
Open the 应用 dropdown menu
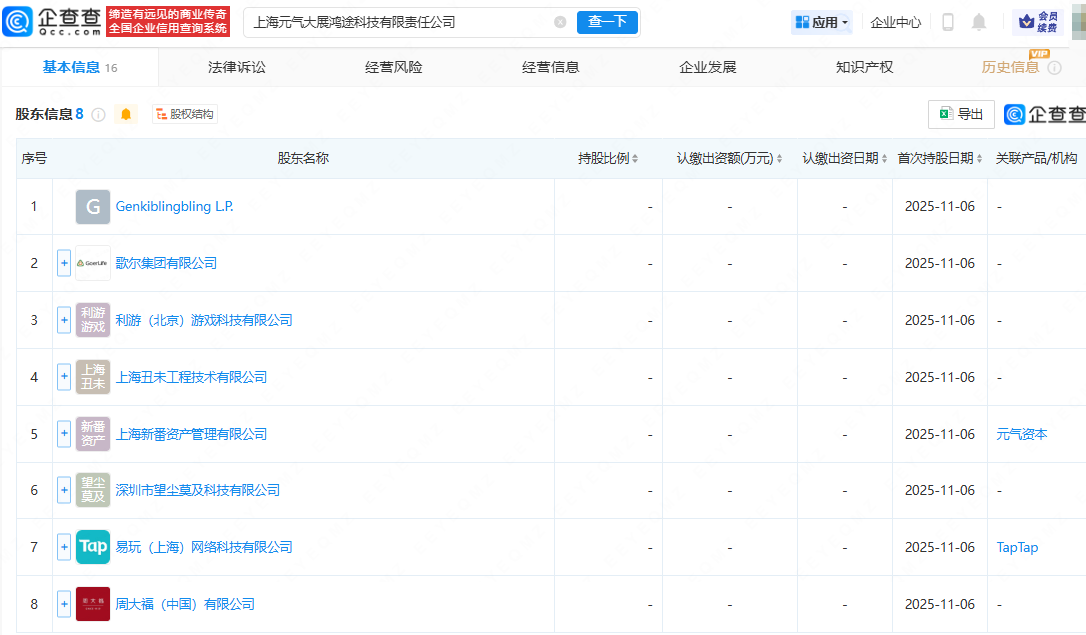click(x=822, y=22)
